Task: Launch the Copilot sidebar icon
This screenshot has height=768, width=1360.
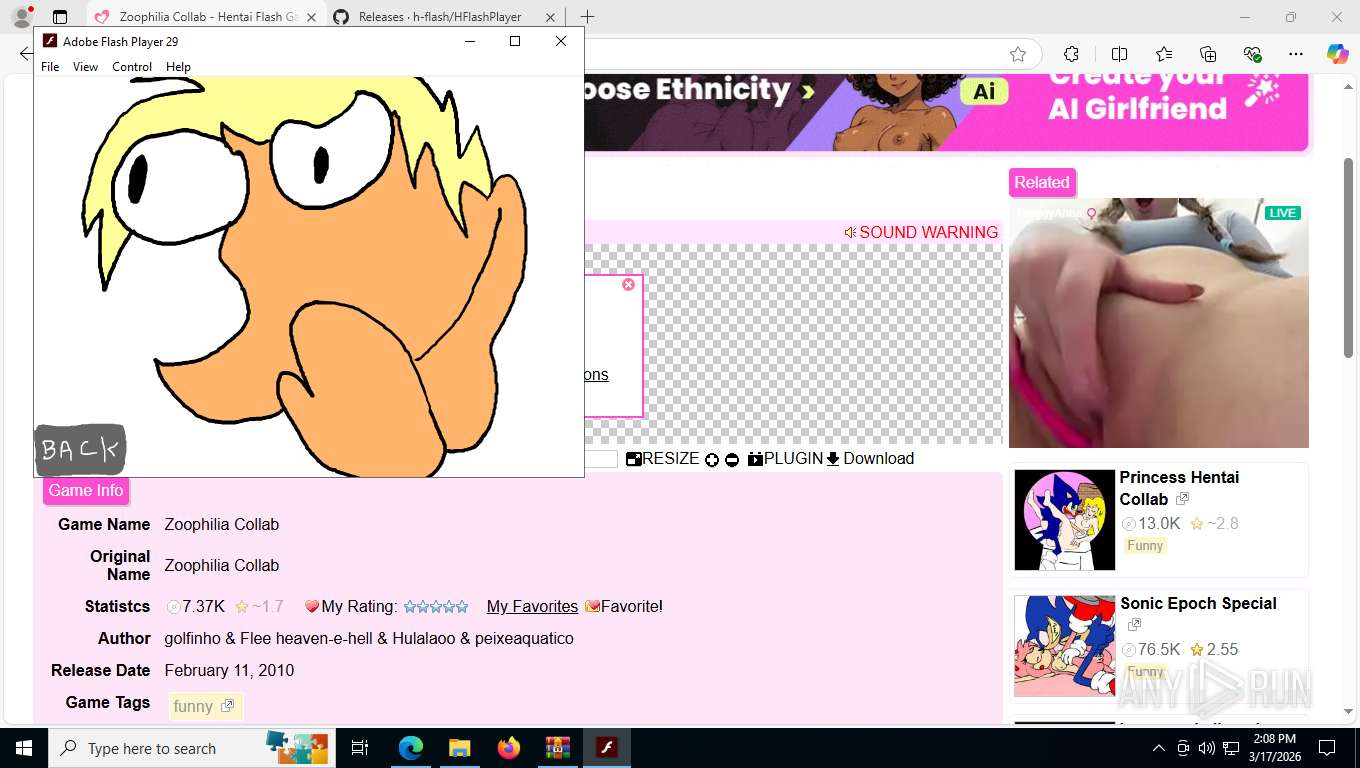Action: tap(1338, 54)
